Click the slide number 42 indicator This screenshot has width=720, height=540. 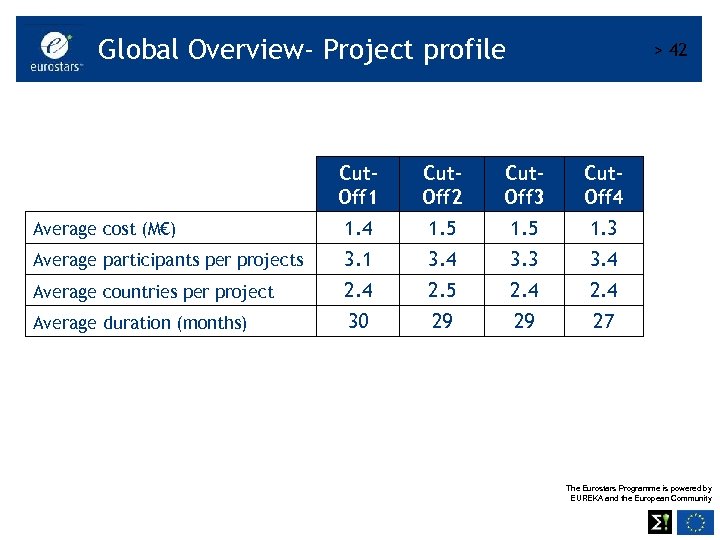click(x=671, y=50)
